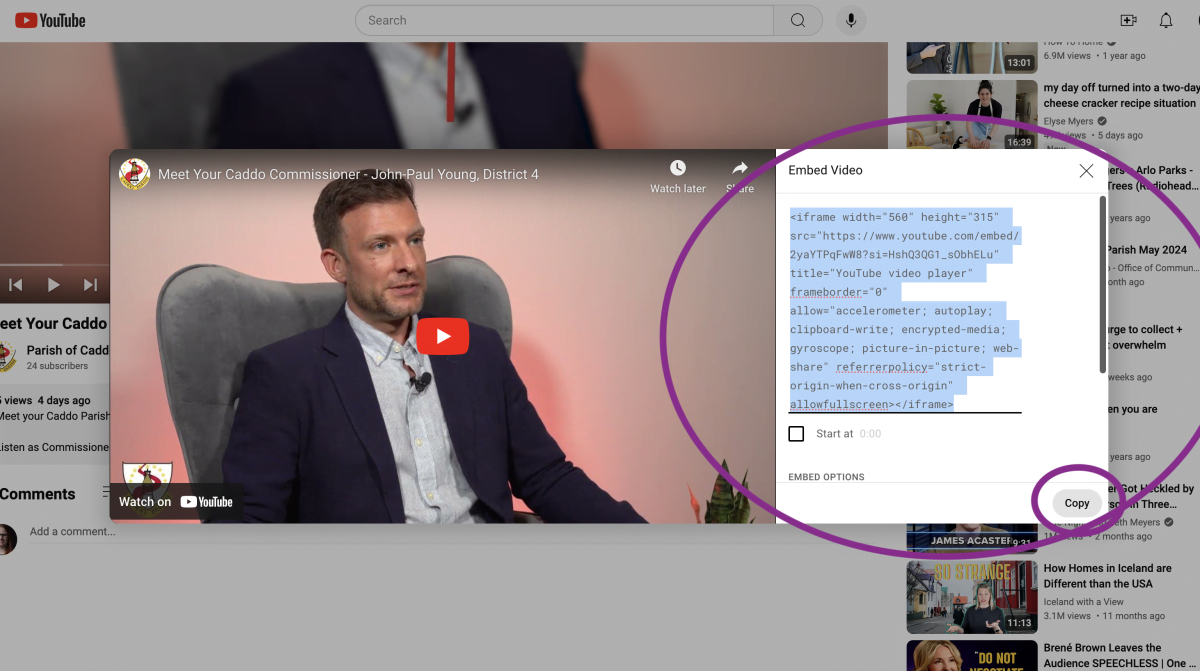Viewport: 1200px width, 671px height.
Task: Activate voice search microphone
Action: click(851, 20)
